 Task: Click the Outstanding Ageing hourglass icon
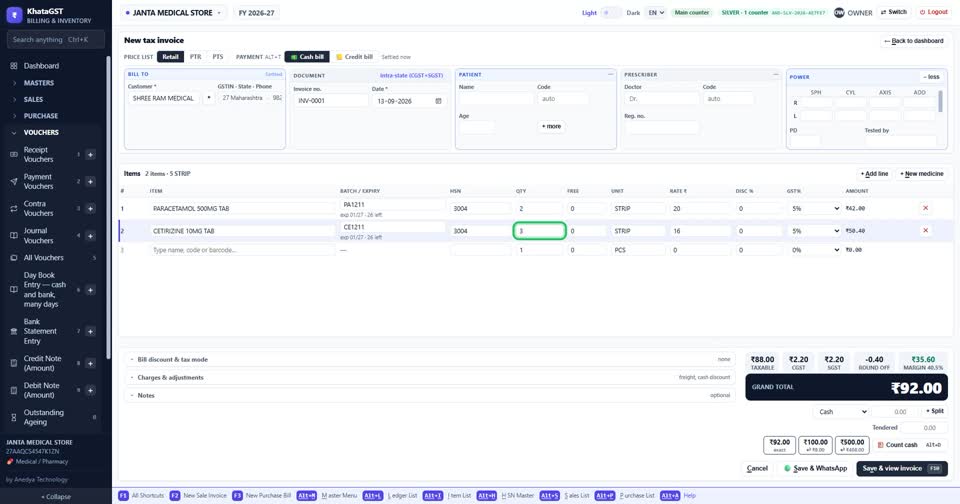click(x=13, y=417)
